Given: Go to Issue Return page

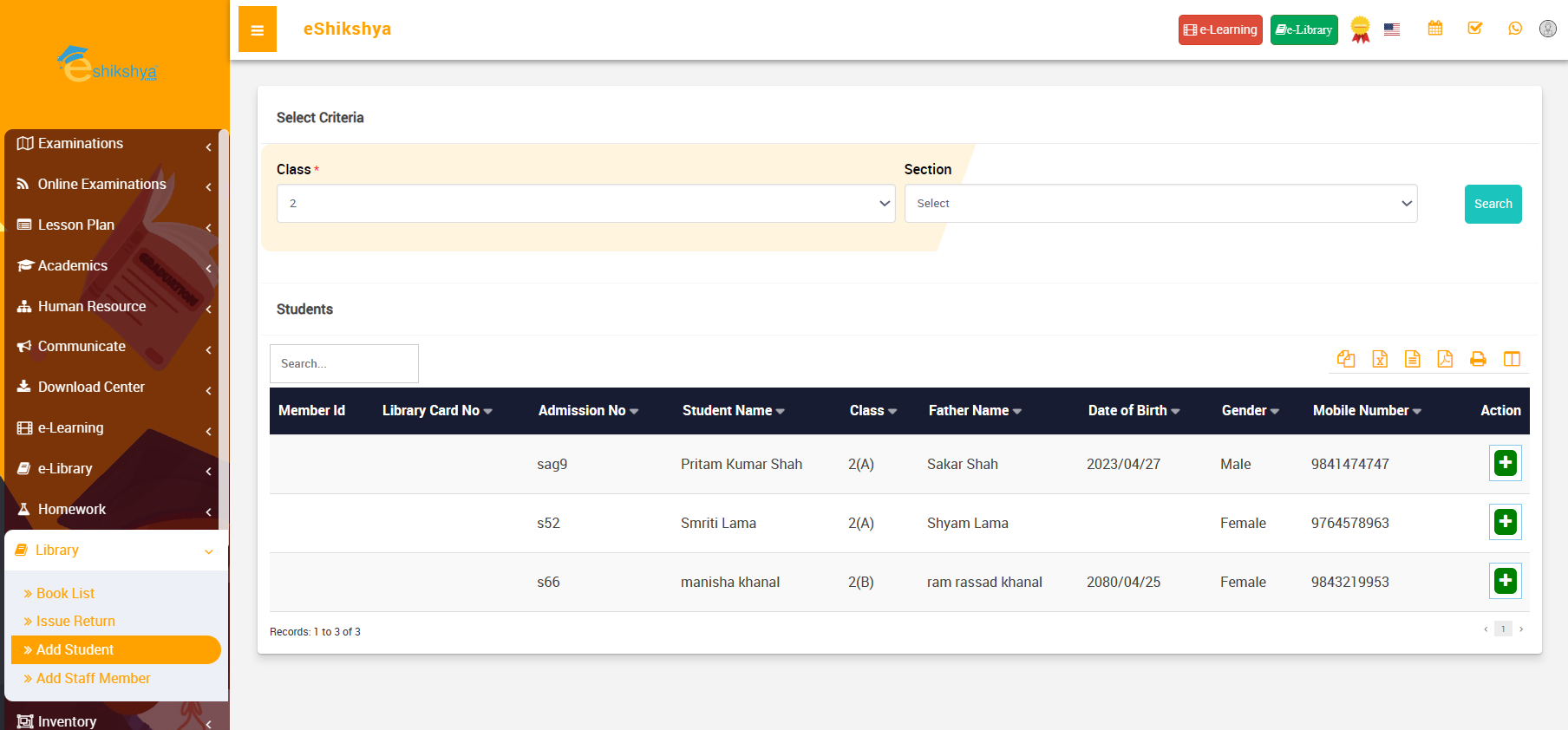Looking at the screenshot, I should (75, 621).
